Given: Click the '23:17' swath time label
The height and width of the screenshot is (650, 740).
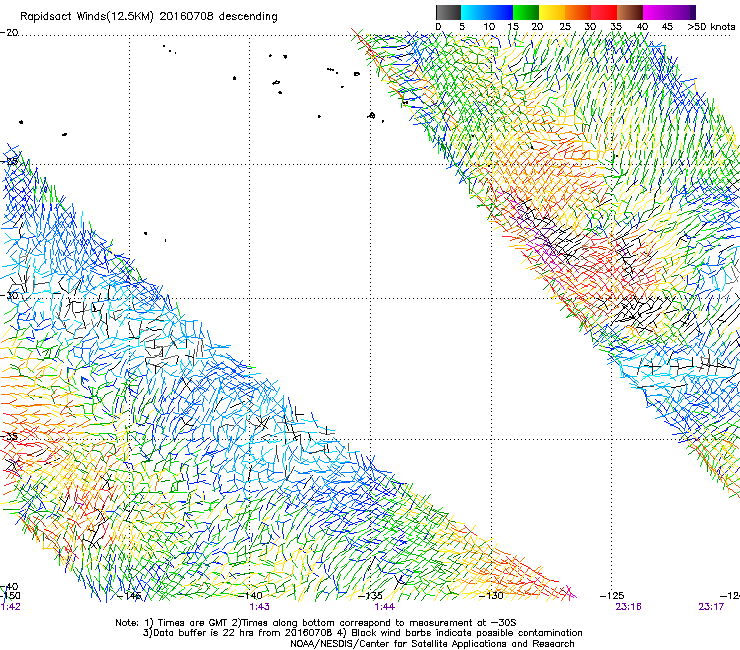Looking at the screenshot, I should point(711,607).
